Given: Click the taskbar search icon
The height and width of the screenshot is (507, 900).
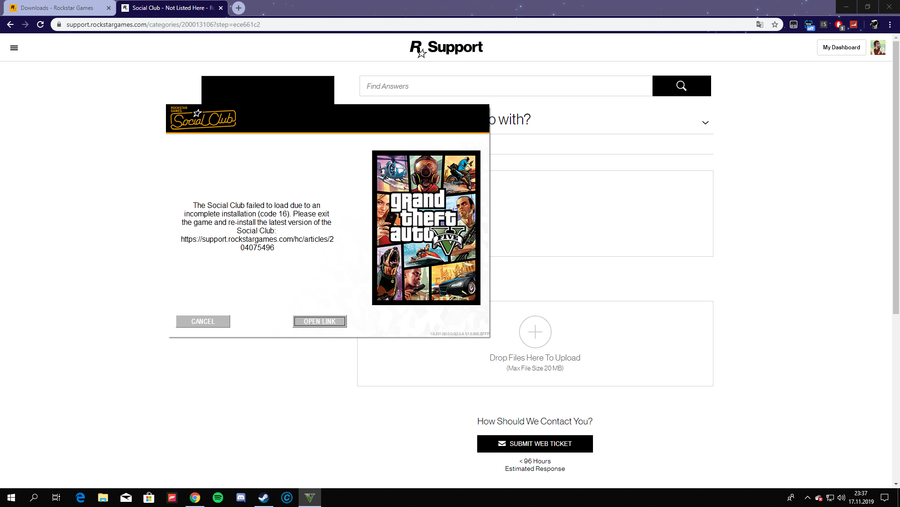Looking at the screenshot, I should [33, 498].
